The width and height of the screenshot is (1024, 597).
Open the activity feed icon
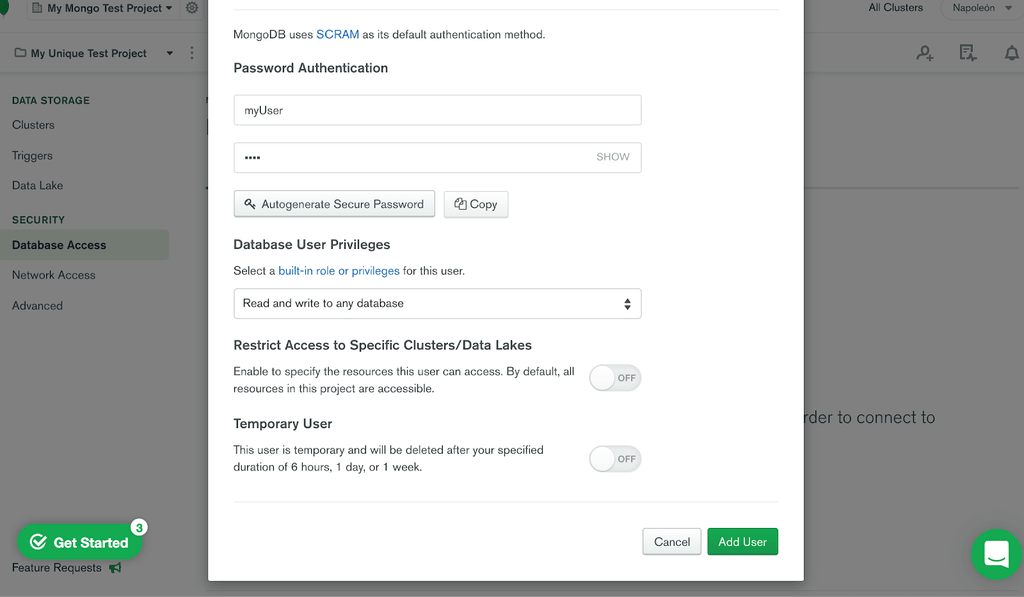[967, 52]
